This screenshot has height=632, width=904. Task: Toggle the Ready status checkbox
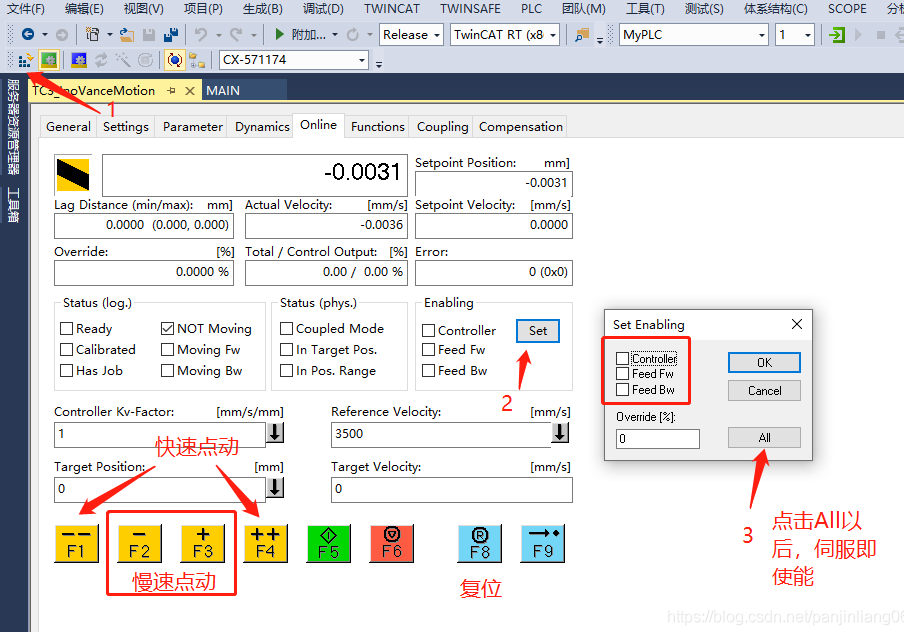tap(67, 329)
